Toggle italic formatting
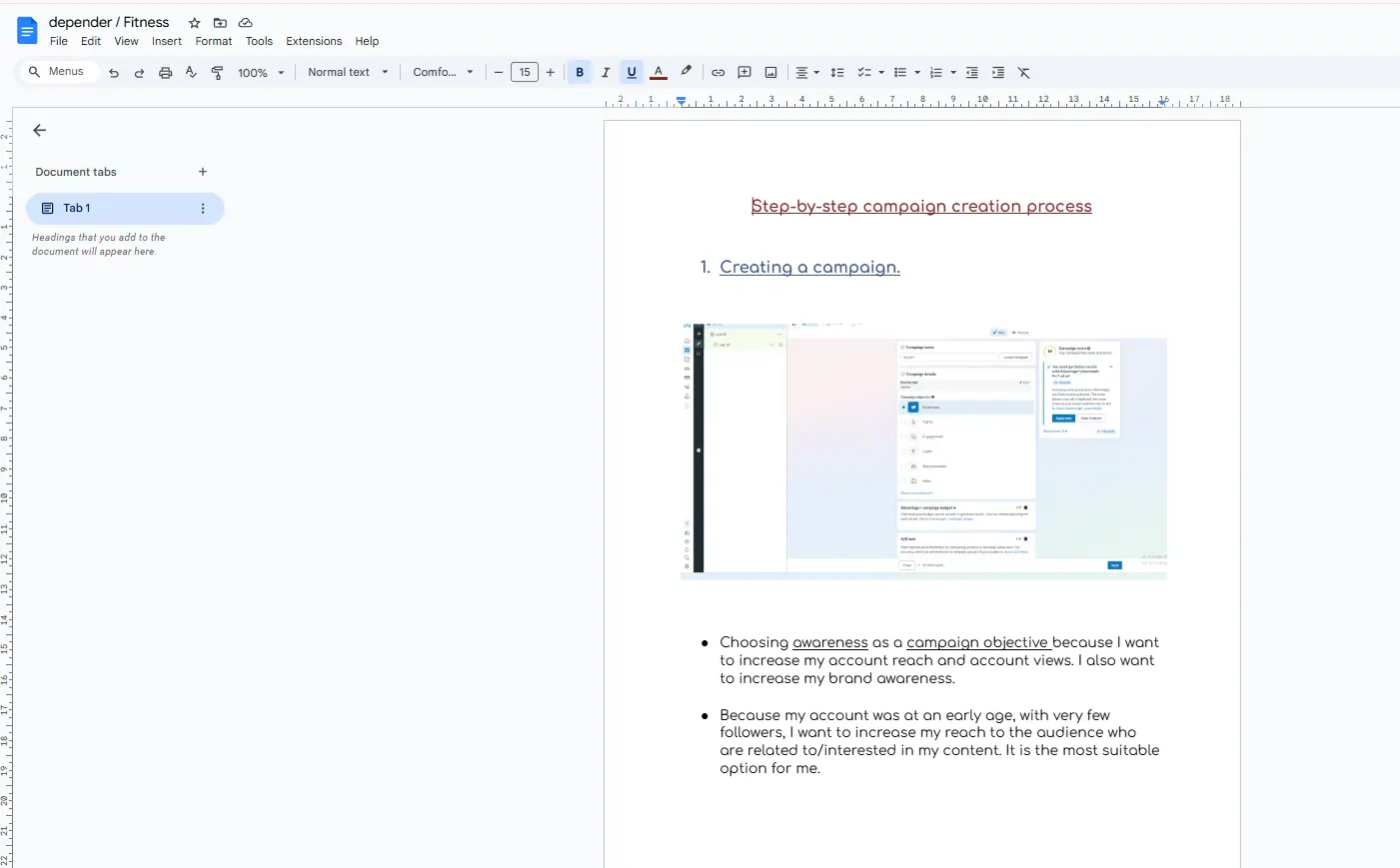 pos(606,73)
